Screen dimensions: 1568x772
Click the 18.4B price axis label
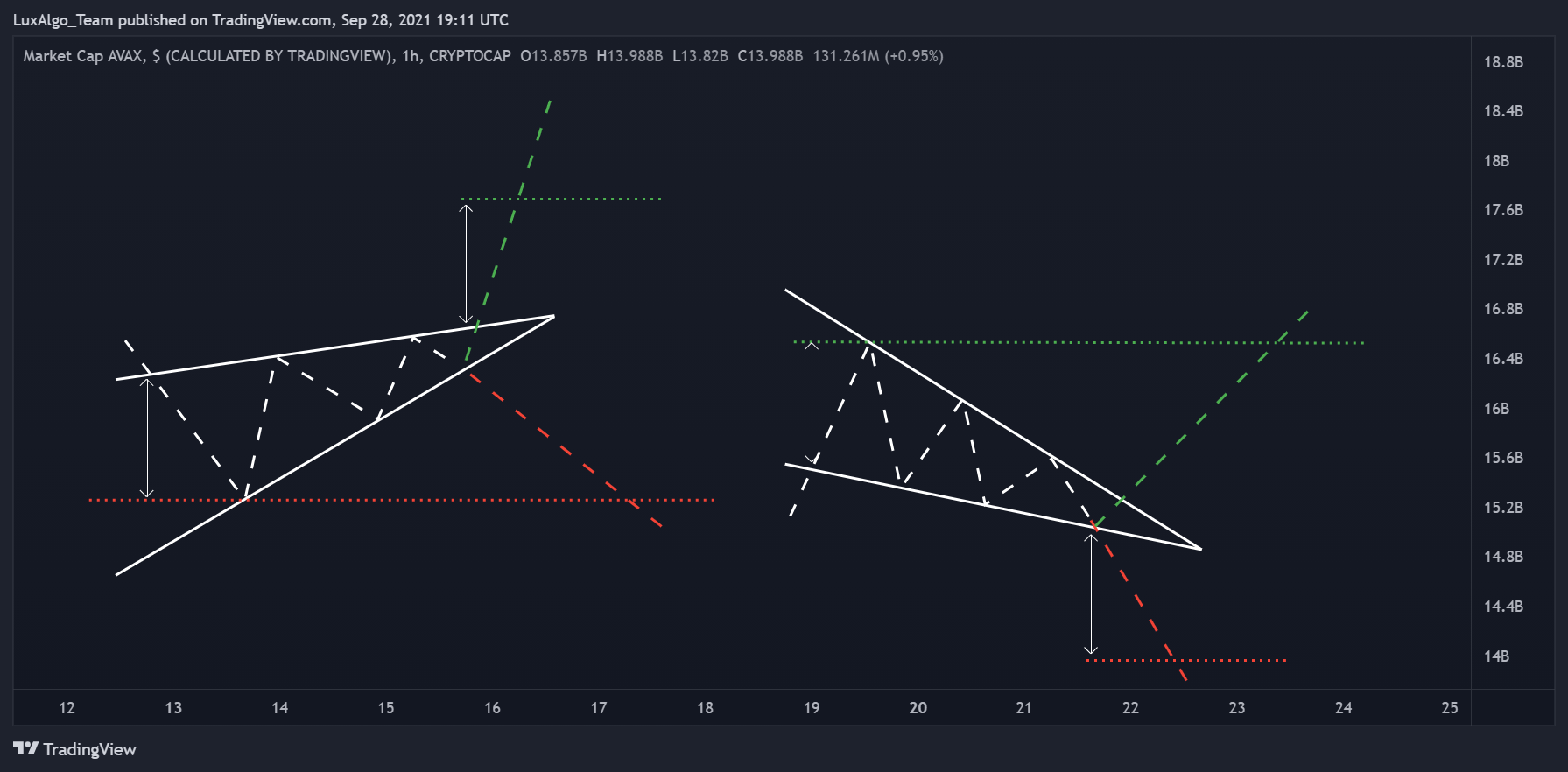1503,111
